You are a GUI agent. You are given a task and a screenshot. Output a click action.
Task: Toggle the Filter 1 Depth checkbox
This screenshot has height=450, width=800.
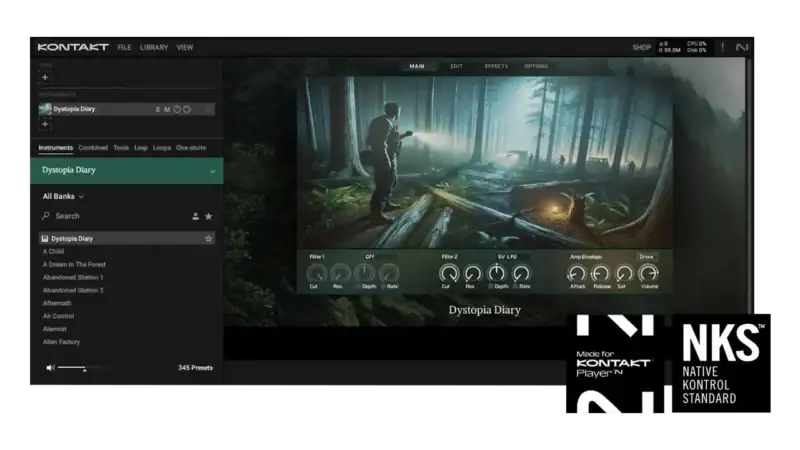[x=358, y=287]
